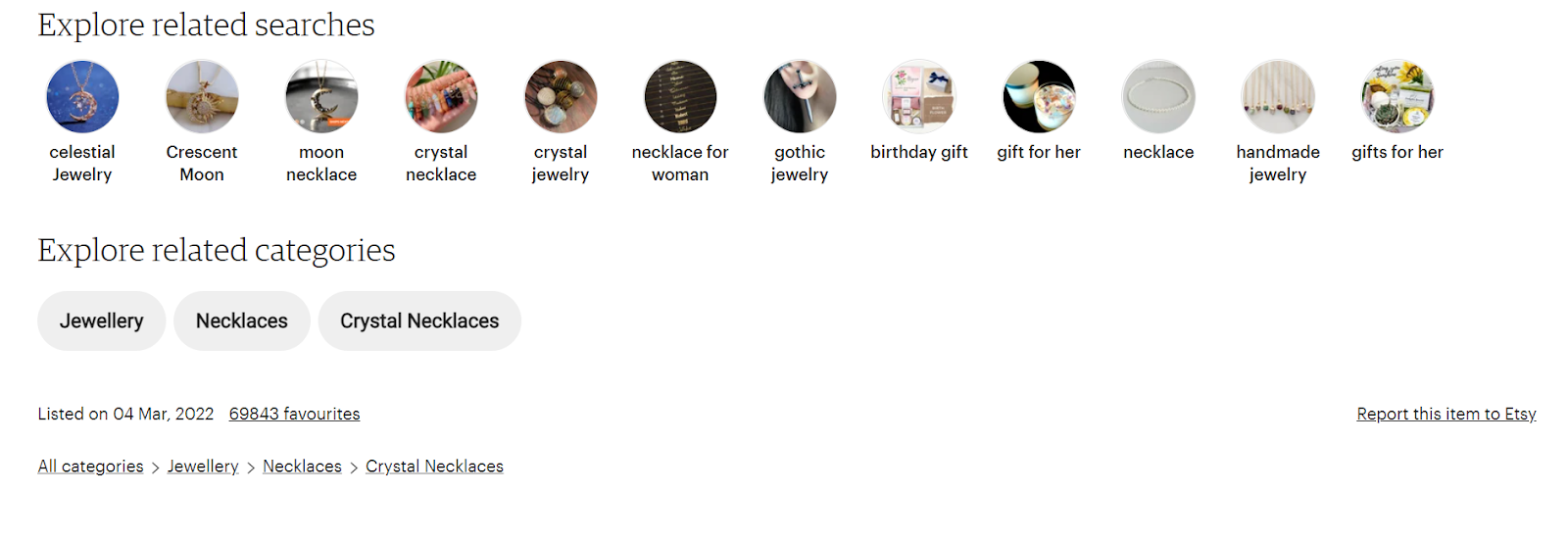This screenshot has height=542, width=1568.
Task: Click Report this item to Etsy
Action: point(1446,414)
